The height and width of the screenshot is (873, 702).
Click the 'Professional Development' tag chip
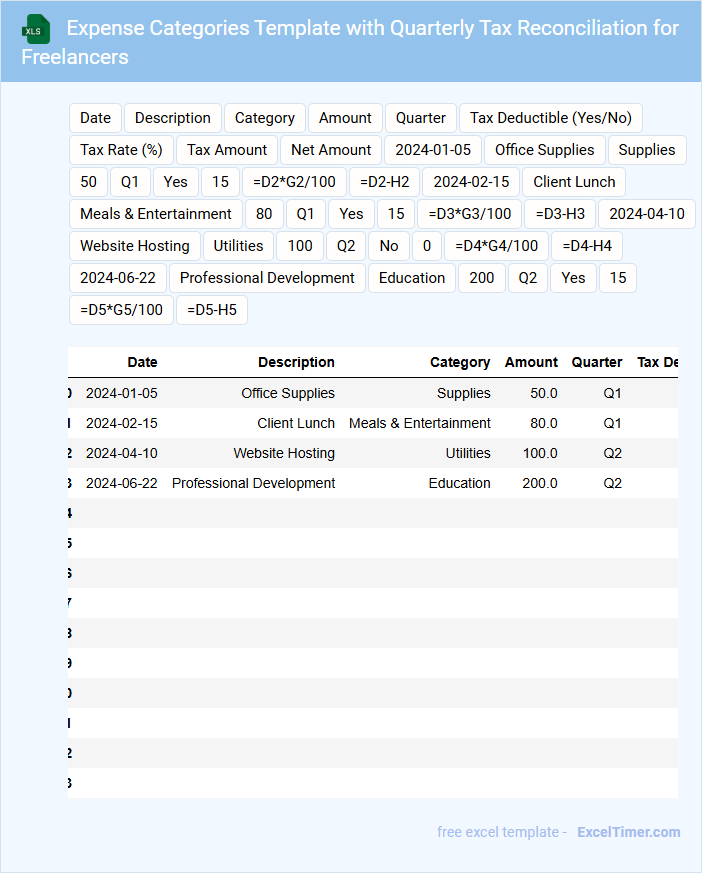tap(267, 278)
